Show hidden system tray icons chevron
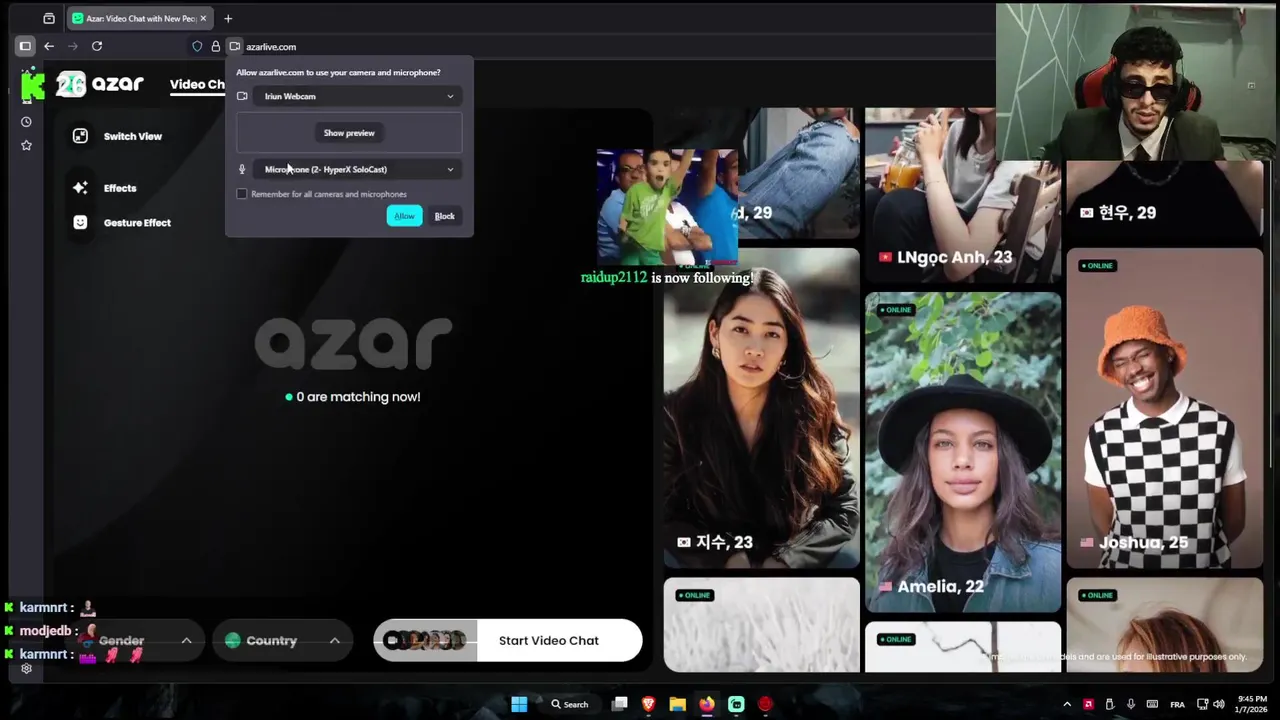Viewport: 1280px width, 720px height. 1067,704
